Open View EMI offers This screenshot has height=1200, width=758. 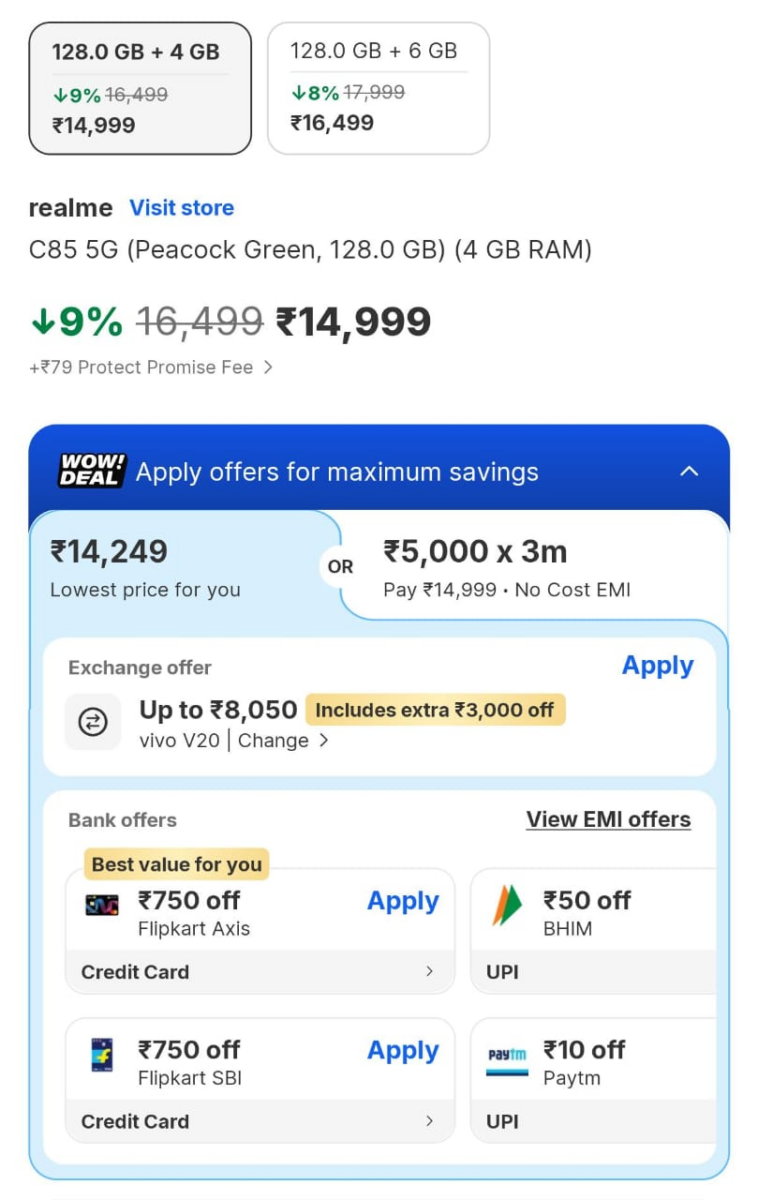(x=609, y=819)
